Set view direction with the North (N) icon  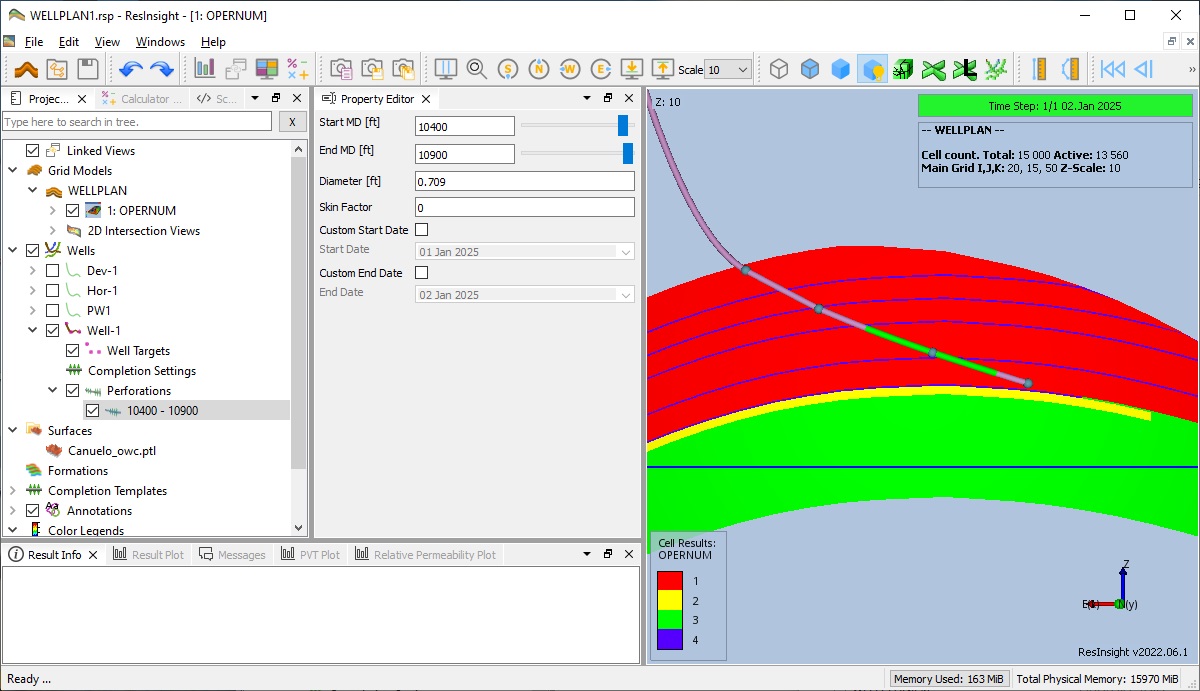click(x=540, y=68)
